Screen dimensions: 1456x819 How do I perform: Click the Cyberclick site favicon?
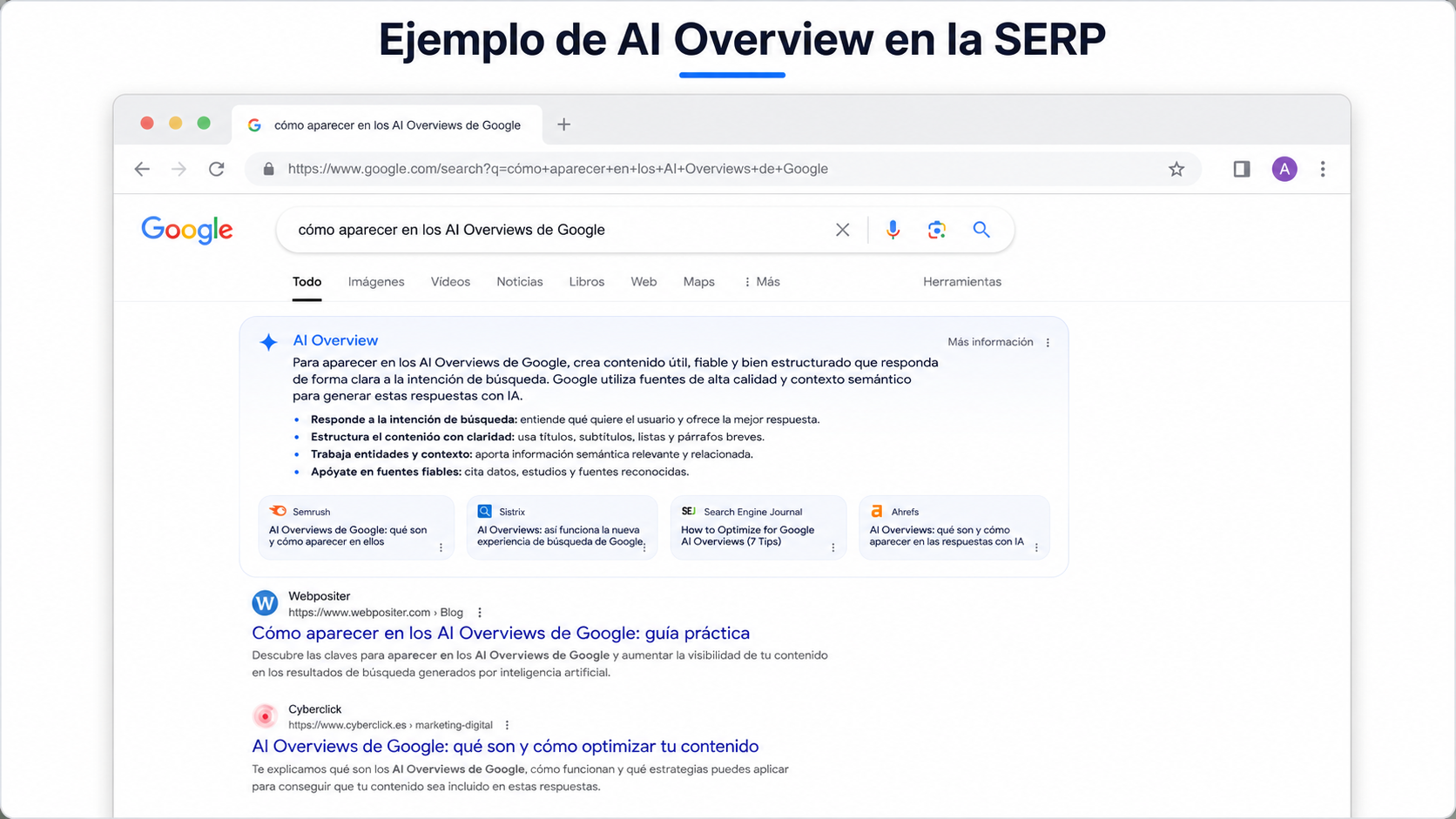(265, 716)
